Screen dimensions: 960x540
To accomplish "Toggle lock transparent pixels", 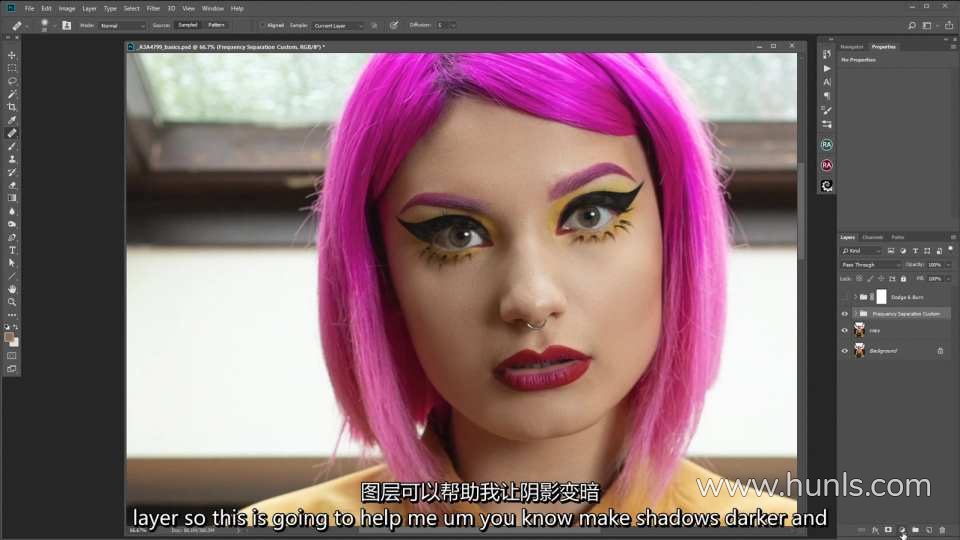I will [859, 279].
